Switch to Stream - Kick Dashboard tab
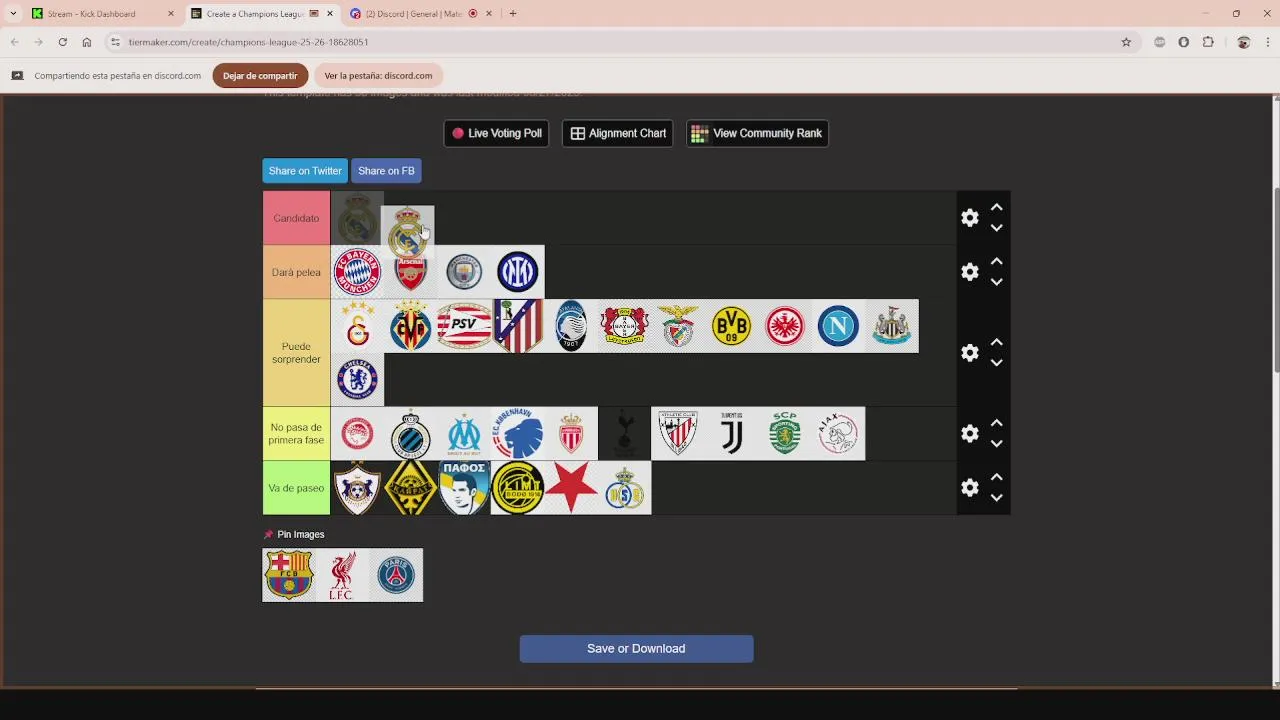Screen dimensions: 1280x720 coord(100,14)
